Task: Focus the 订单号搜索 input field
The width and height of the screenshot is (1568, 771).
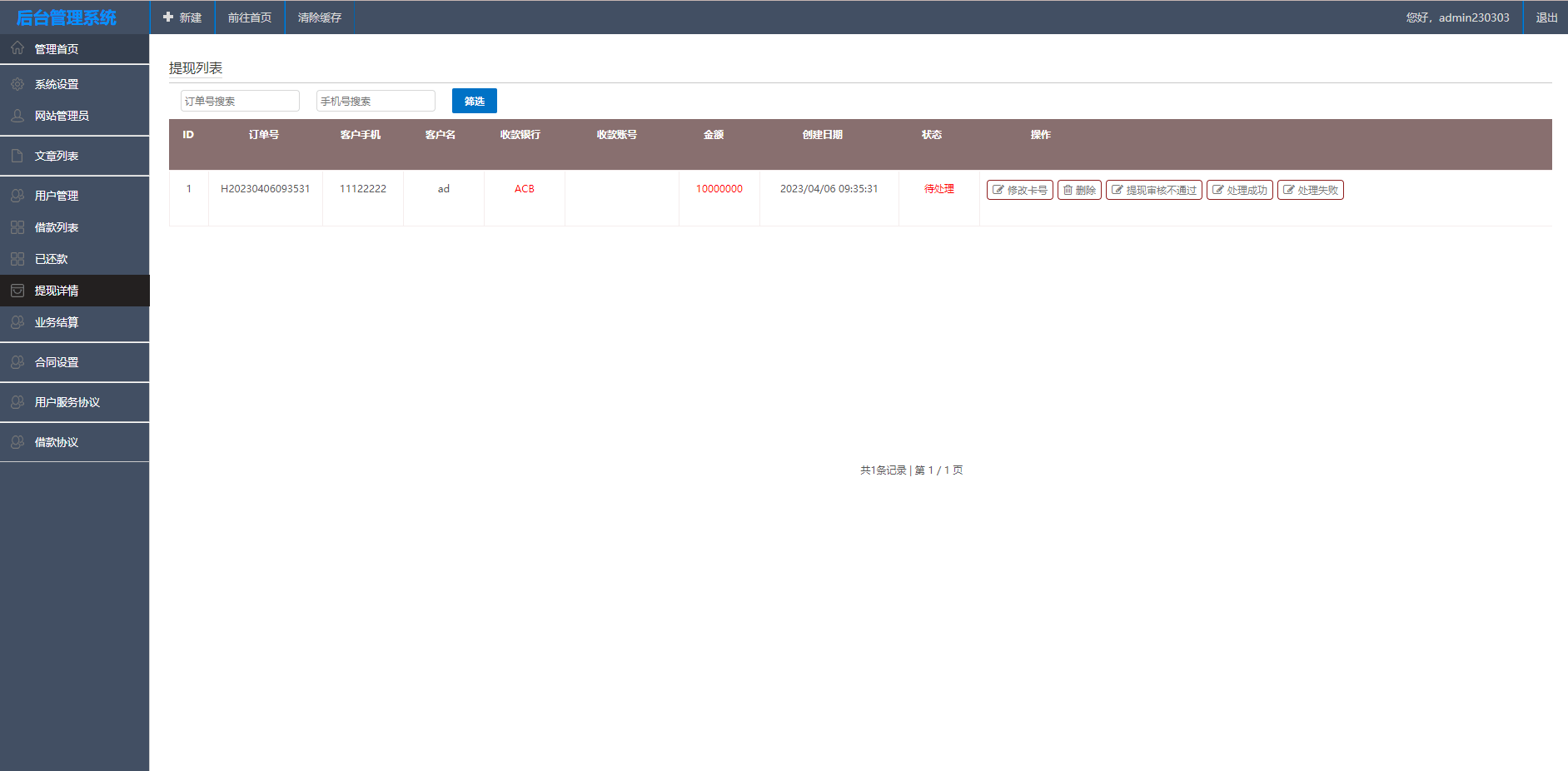Action: point(240,101)
